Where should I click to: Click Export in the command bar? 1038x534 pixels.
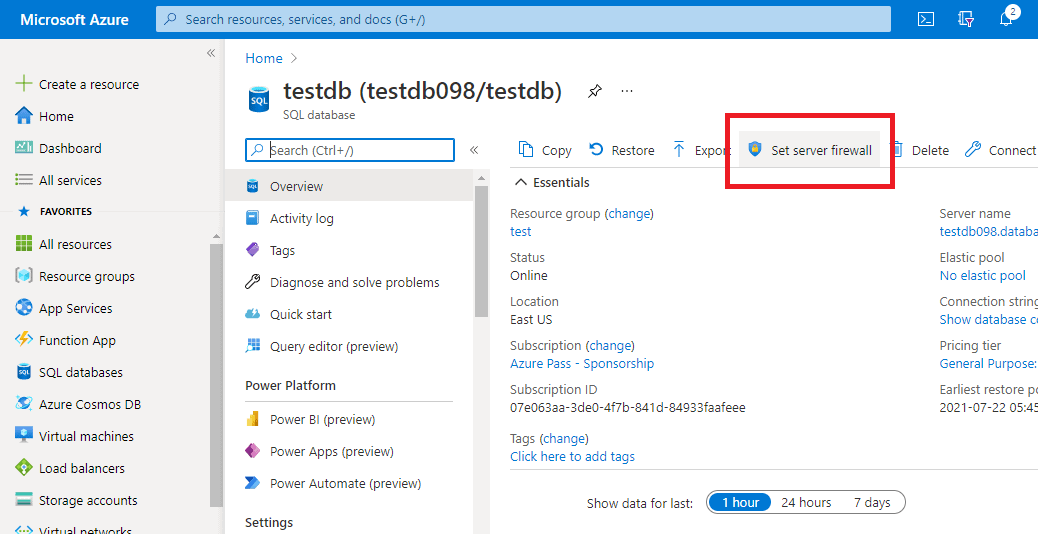700,150
